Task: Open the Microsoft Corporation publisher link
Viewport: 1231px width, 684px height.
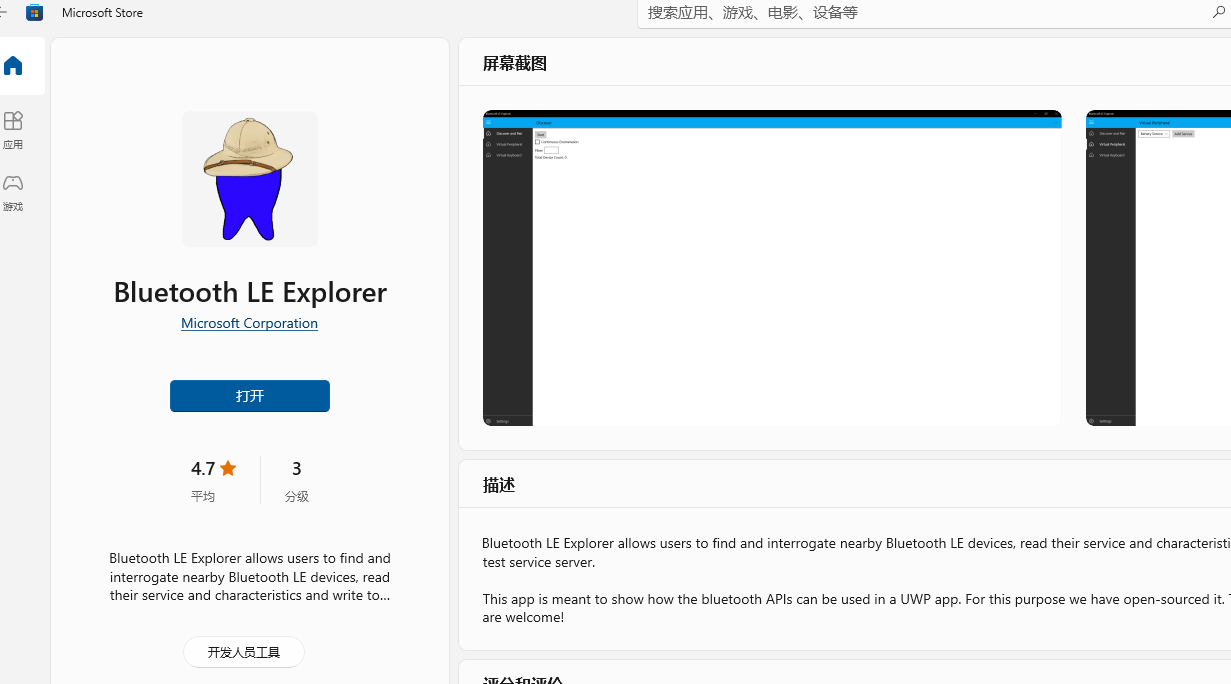Action: (249, 323)
